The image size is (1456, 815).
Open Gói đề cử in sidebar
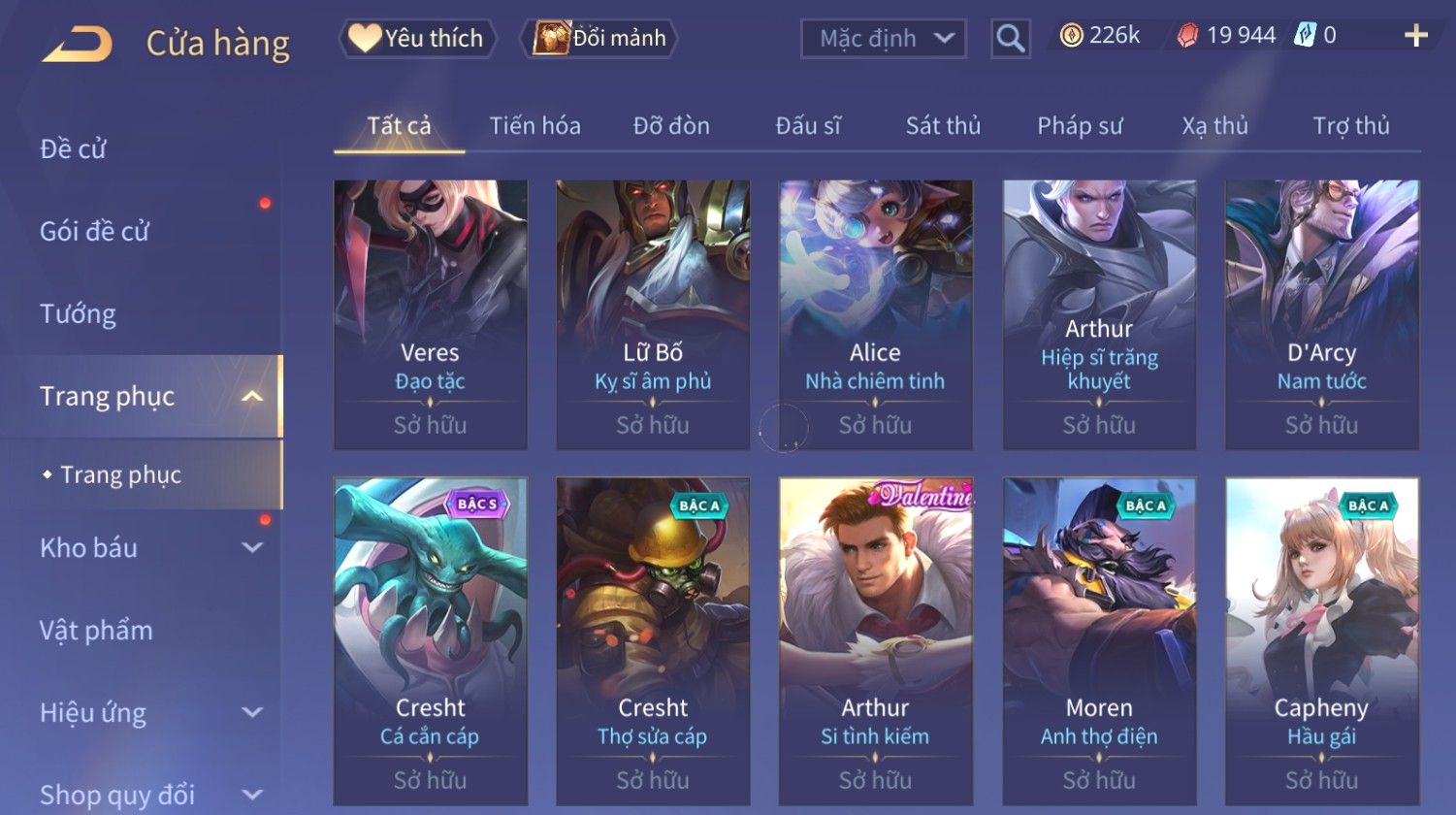click(x=94, y=231)
